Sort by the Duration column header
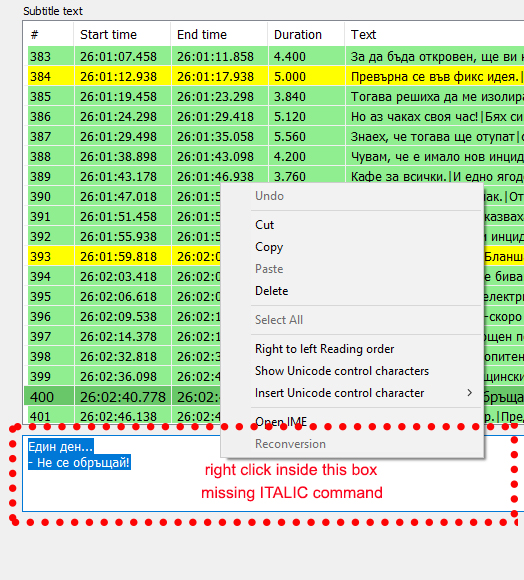The height and width of the screenshot is (580, 524). (x=306, y=34)
